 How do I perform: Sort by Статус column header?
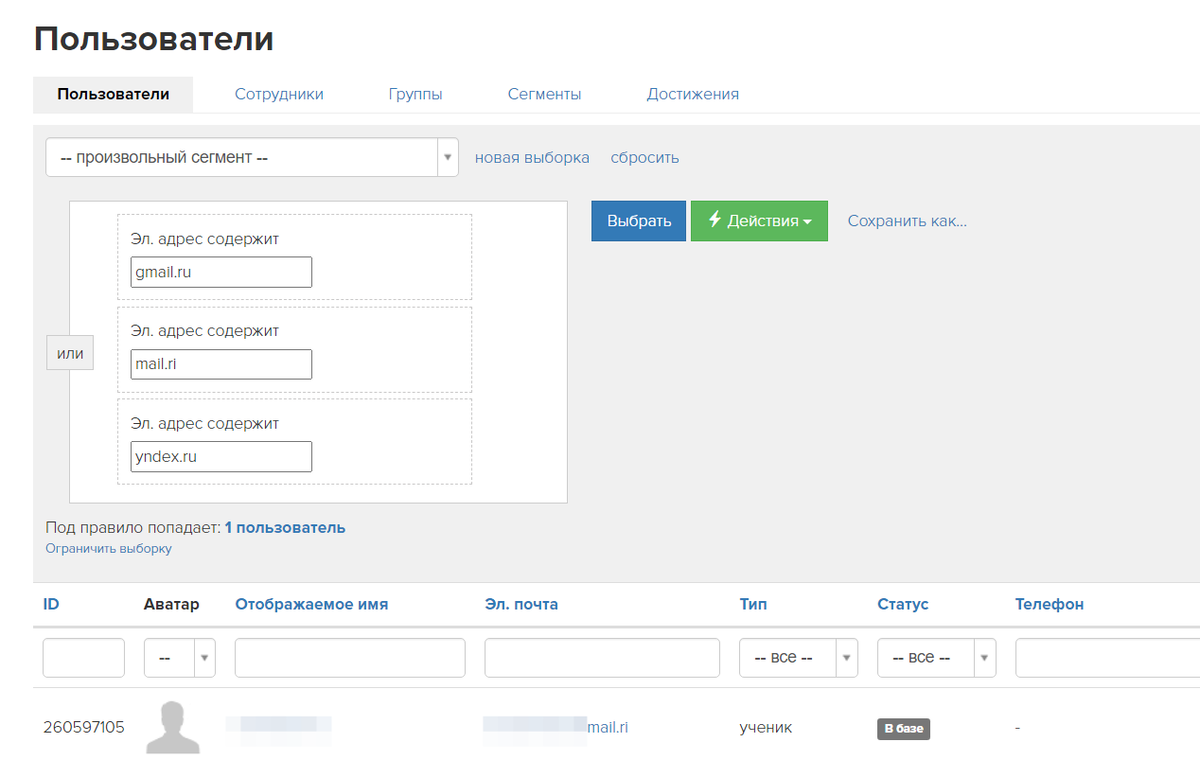[x=903, y=604]
